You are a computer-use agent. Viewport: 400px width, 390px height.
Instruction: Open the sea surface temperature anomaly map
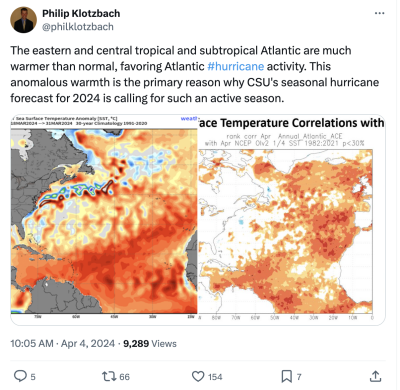tap(104, 214)
